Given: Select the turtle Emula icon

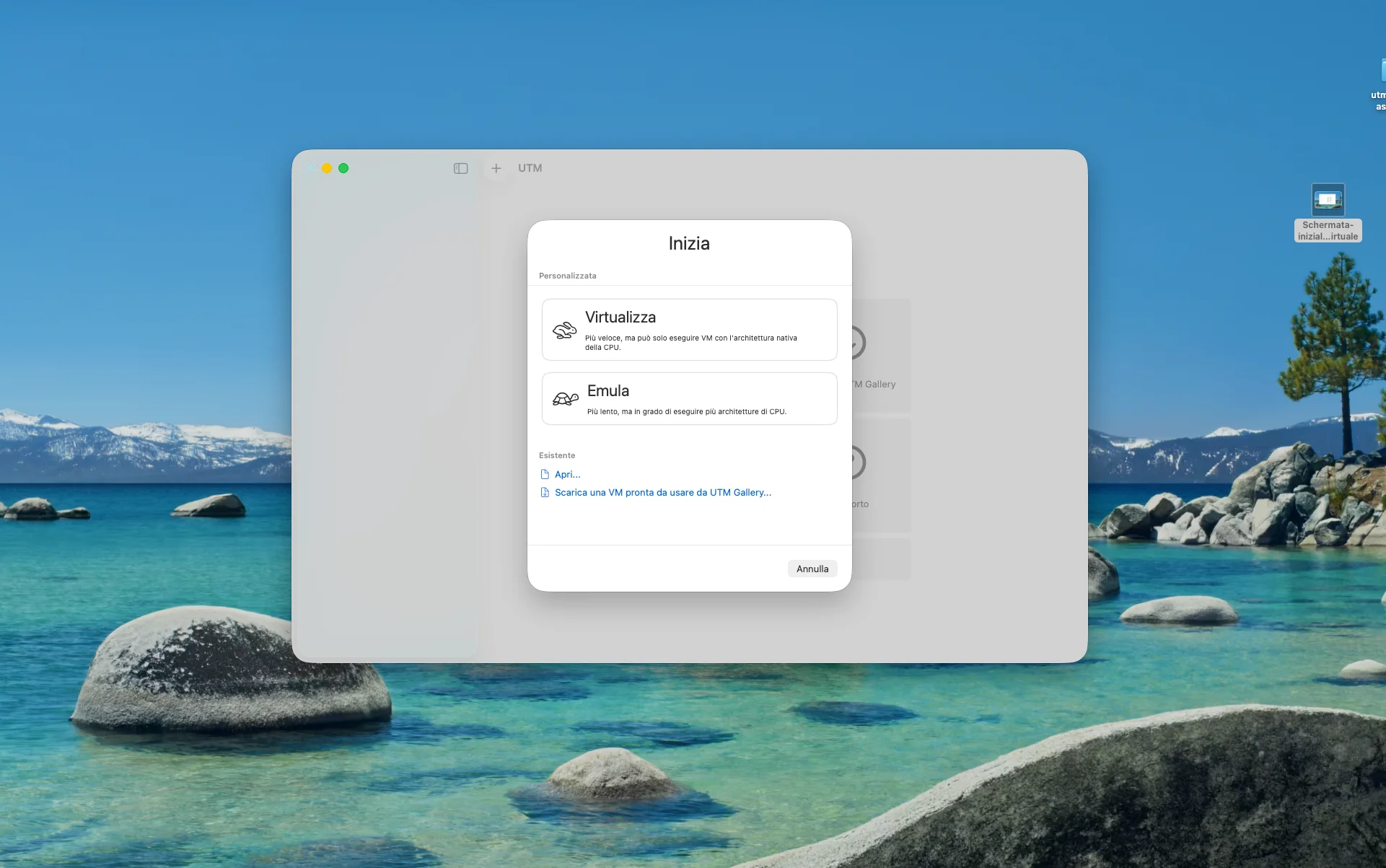Looking at the screenshot, I should [x=565, y=399].
